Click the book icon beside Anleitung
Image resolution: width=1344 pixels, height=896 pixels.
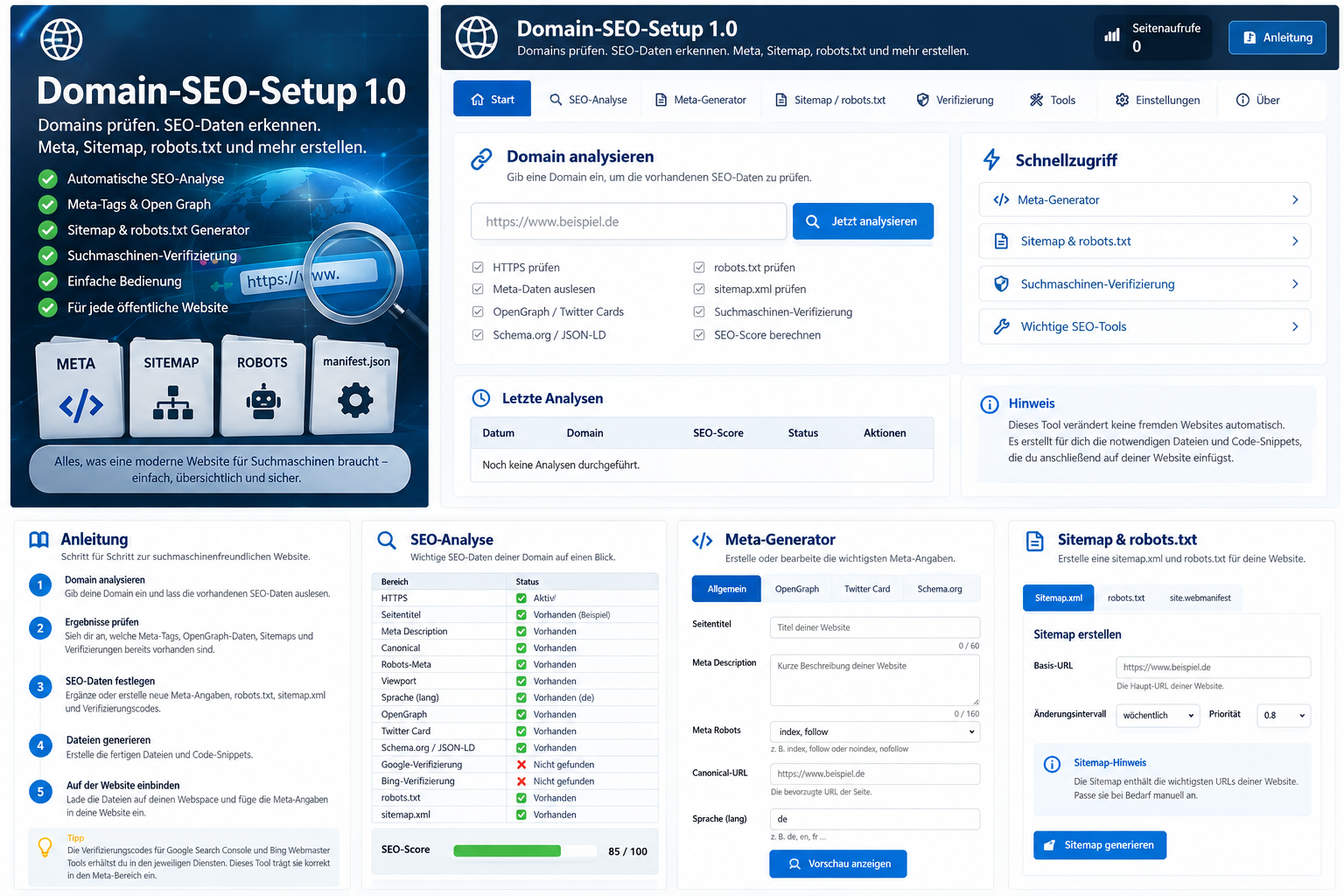coord(38,540)
